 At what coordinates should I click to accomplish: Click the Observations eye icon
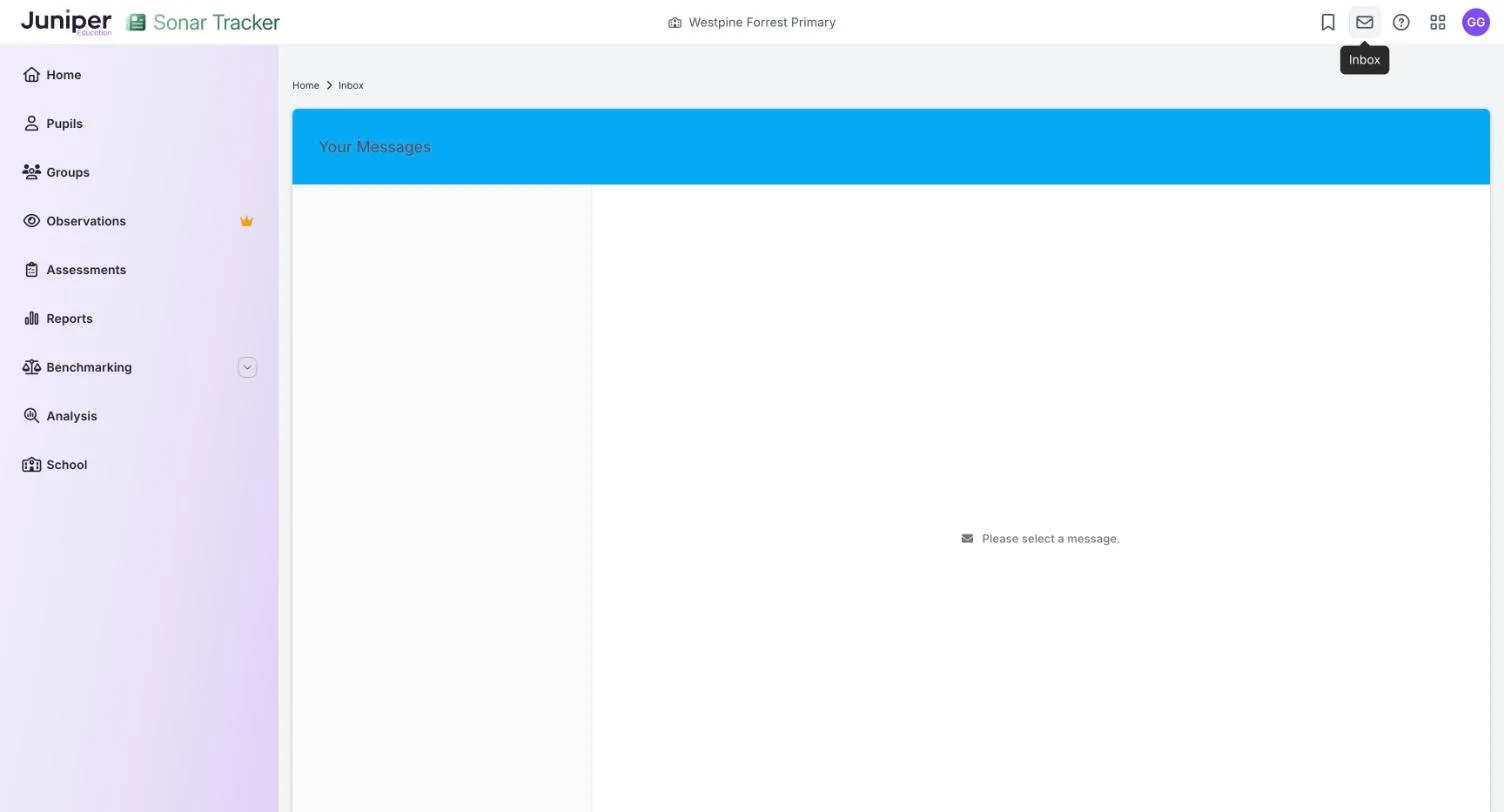point(31,221)
